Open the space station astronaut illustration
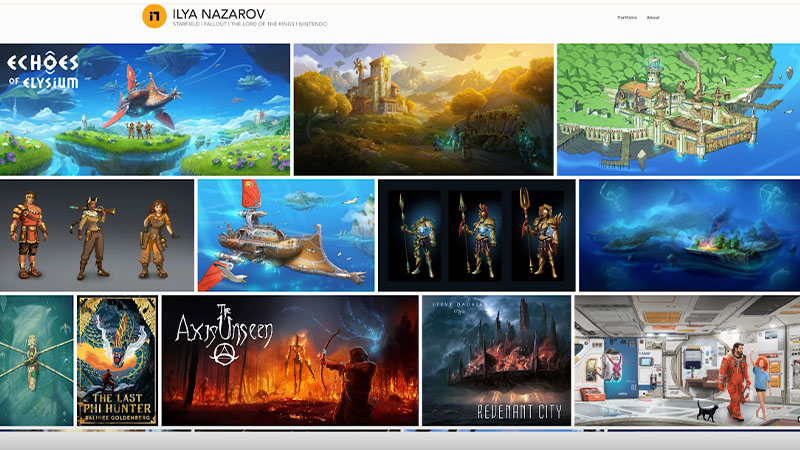This screenshot has height=450, width=800. pos(687,360)
